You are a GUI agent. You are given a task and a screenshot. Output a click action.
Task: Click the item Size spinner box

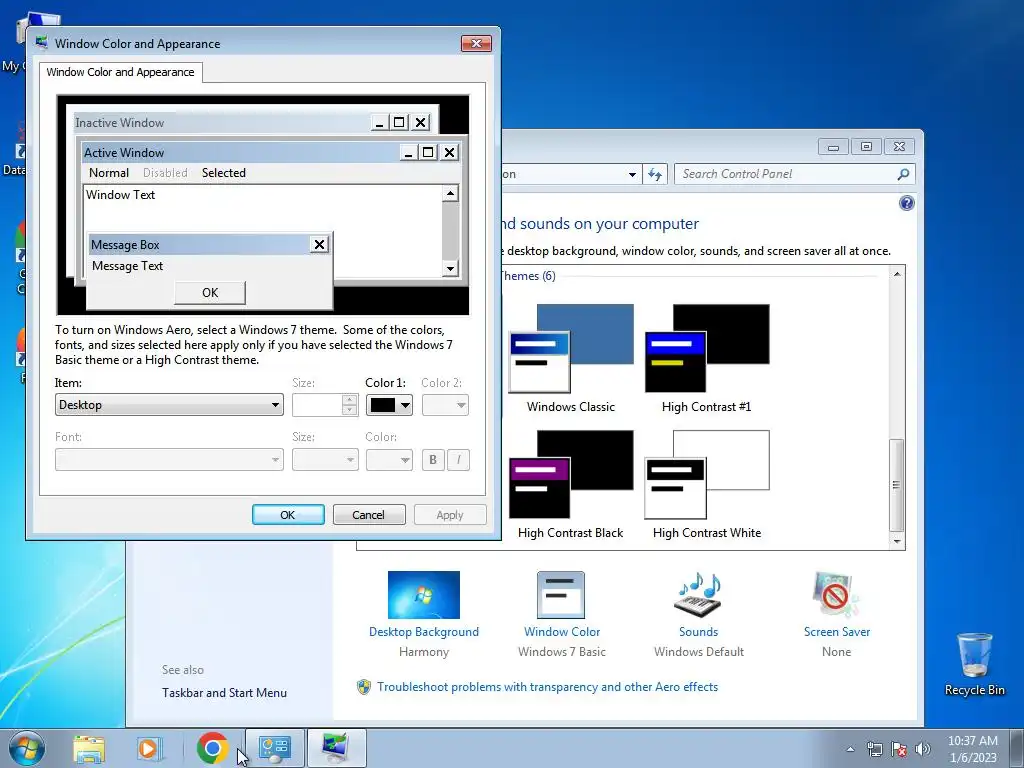pos(325,405)
